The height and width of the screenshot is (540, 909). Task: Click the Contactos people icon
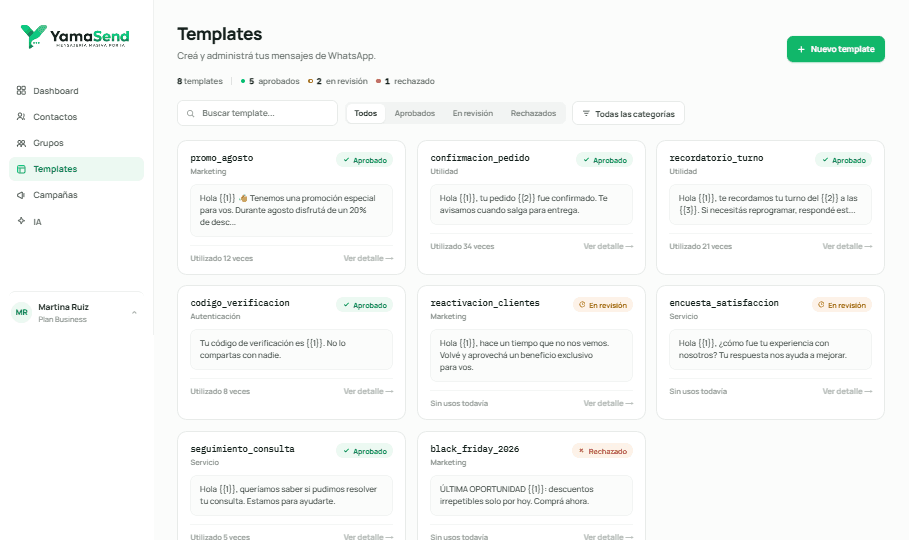click(21, 117)
